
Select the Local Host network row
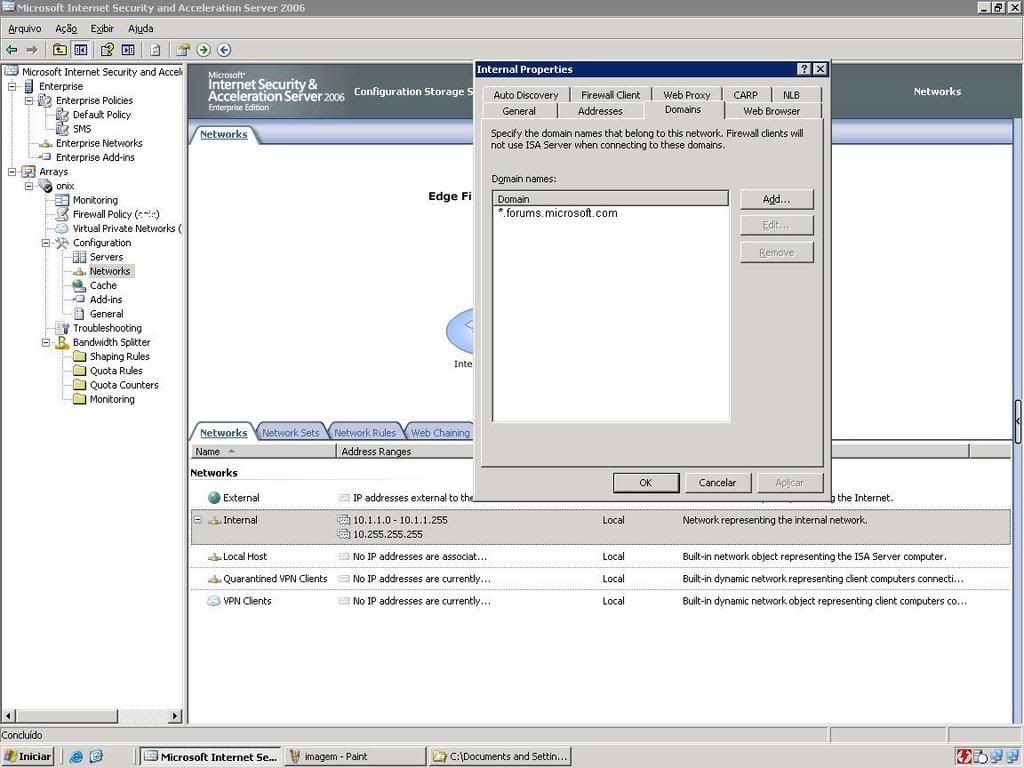tap(600, 556)
